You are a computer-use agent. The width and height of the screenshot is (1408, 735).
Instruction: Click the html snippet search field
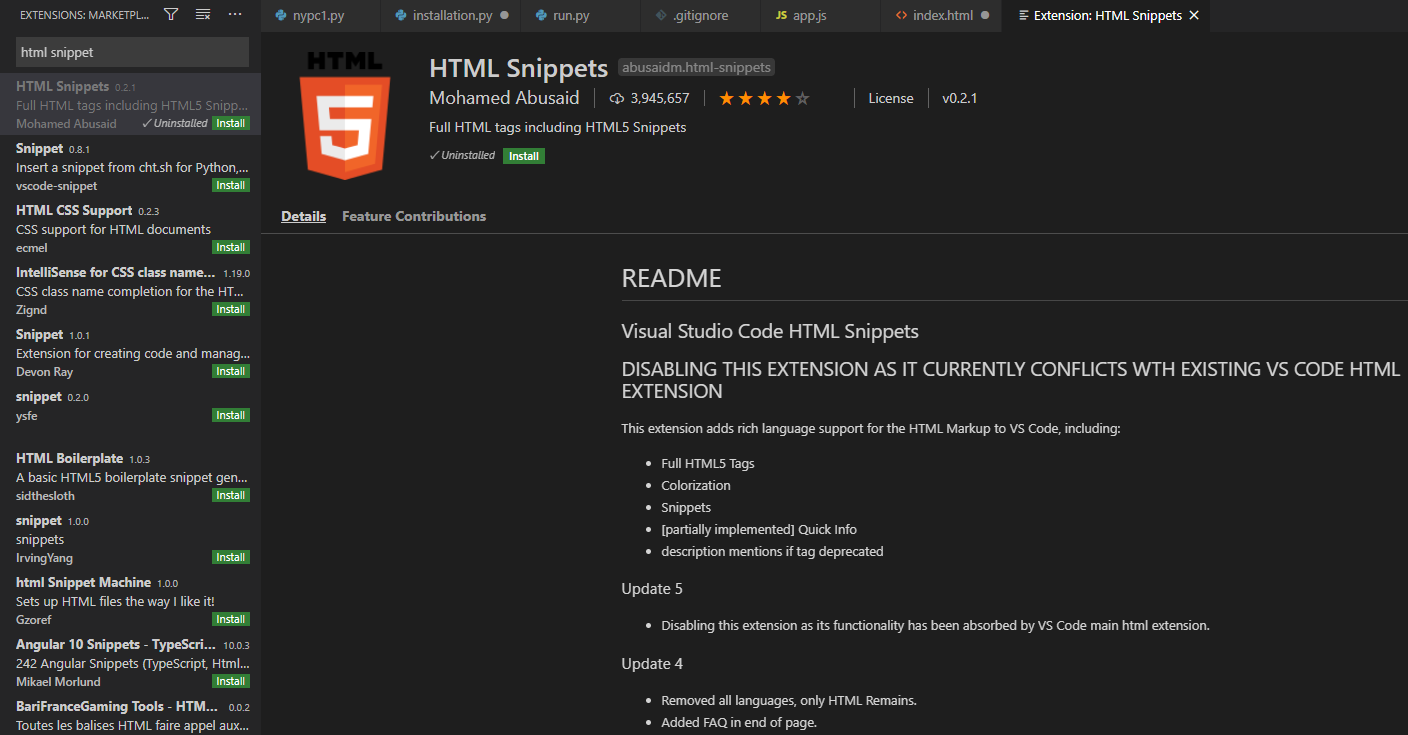click(132, 52)
